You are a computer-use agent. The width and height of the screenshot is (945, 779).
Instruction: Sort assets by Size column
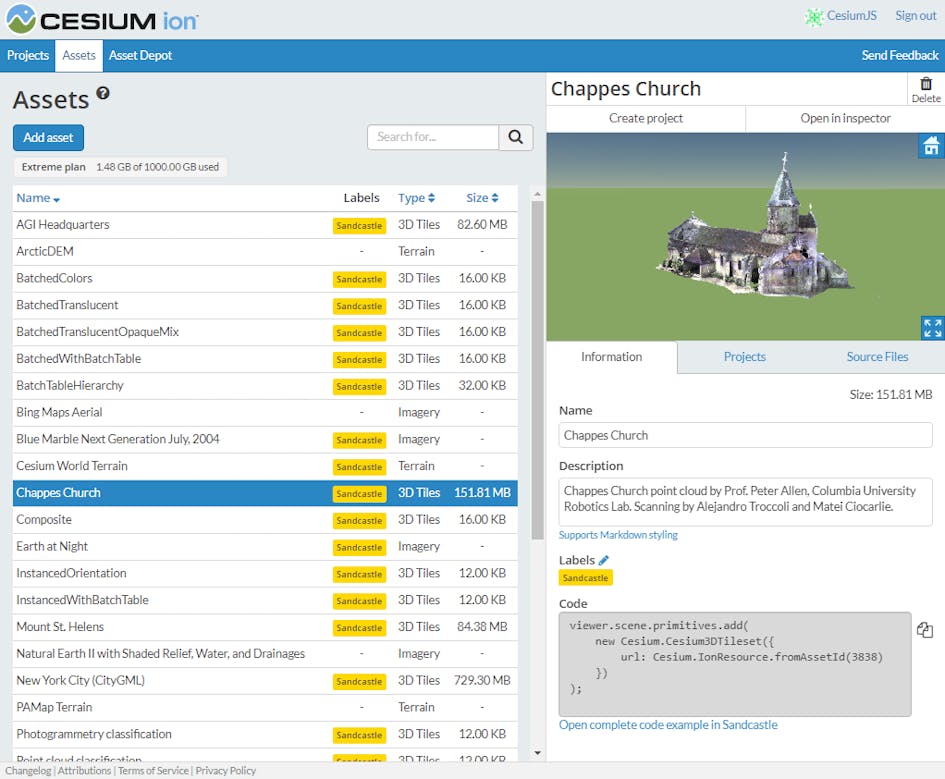[493, 198]
